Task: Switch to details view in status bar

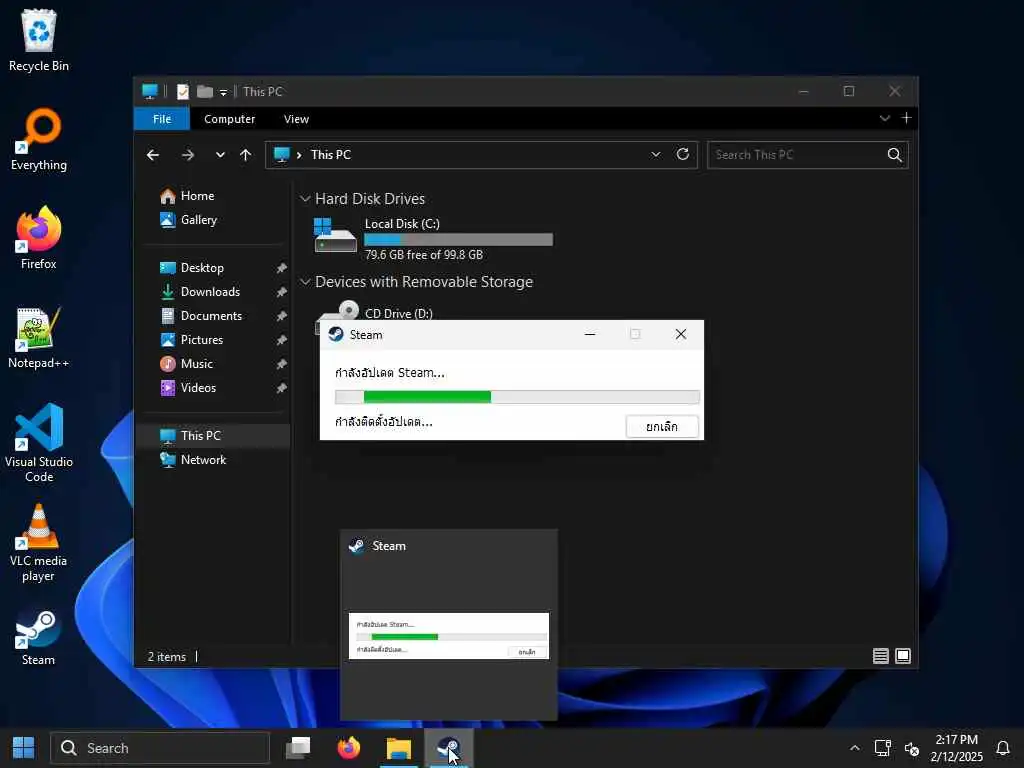Action: point(880,656)
